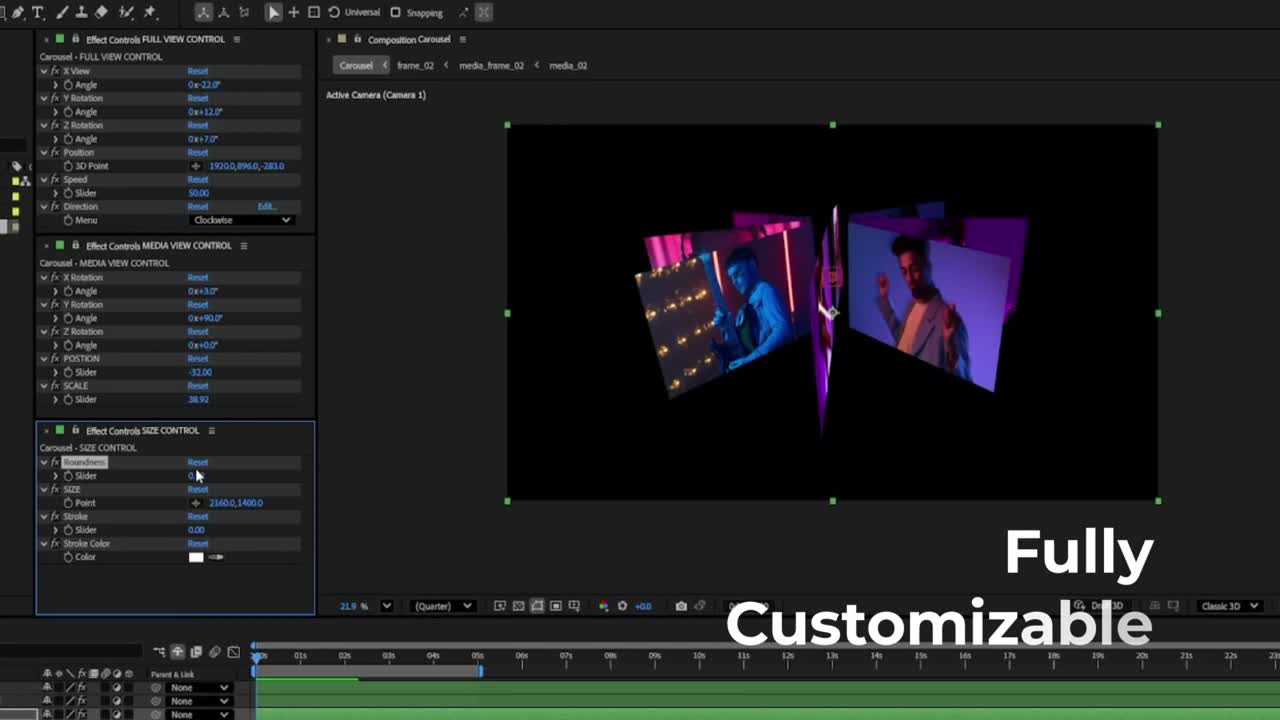
Task: Reset the X View effect
Action: (x=198, y=71)
